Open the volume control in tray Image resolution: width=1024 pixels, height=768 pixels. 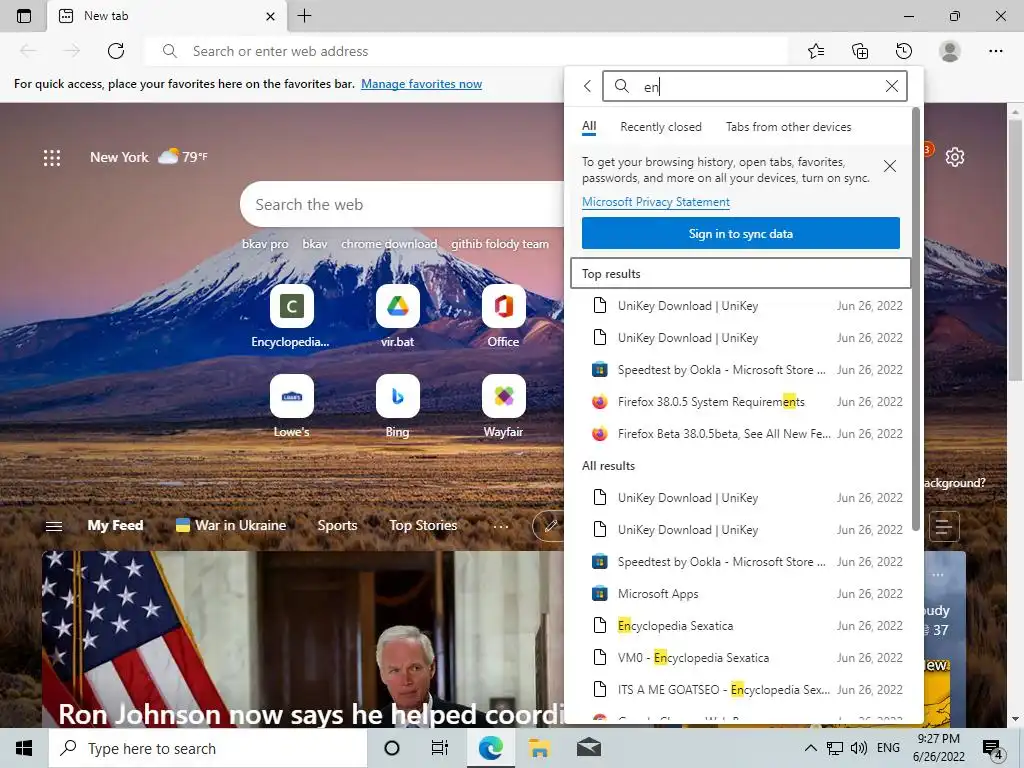pyautogui.click(x=859, y=748)
